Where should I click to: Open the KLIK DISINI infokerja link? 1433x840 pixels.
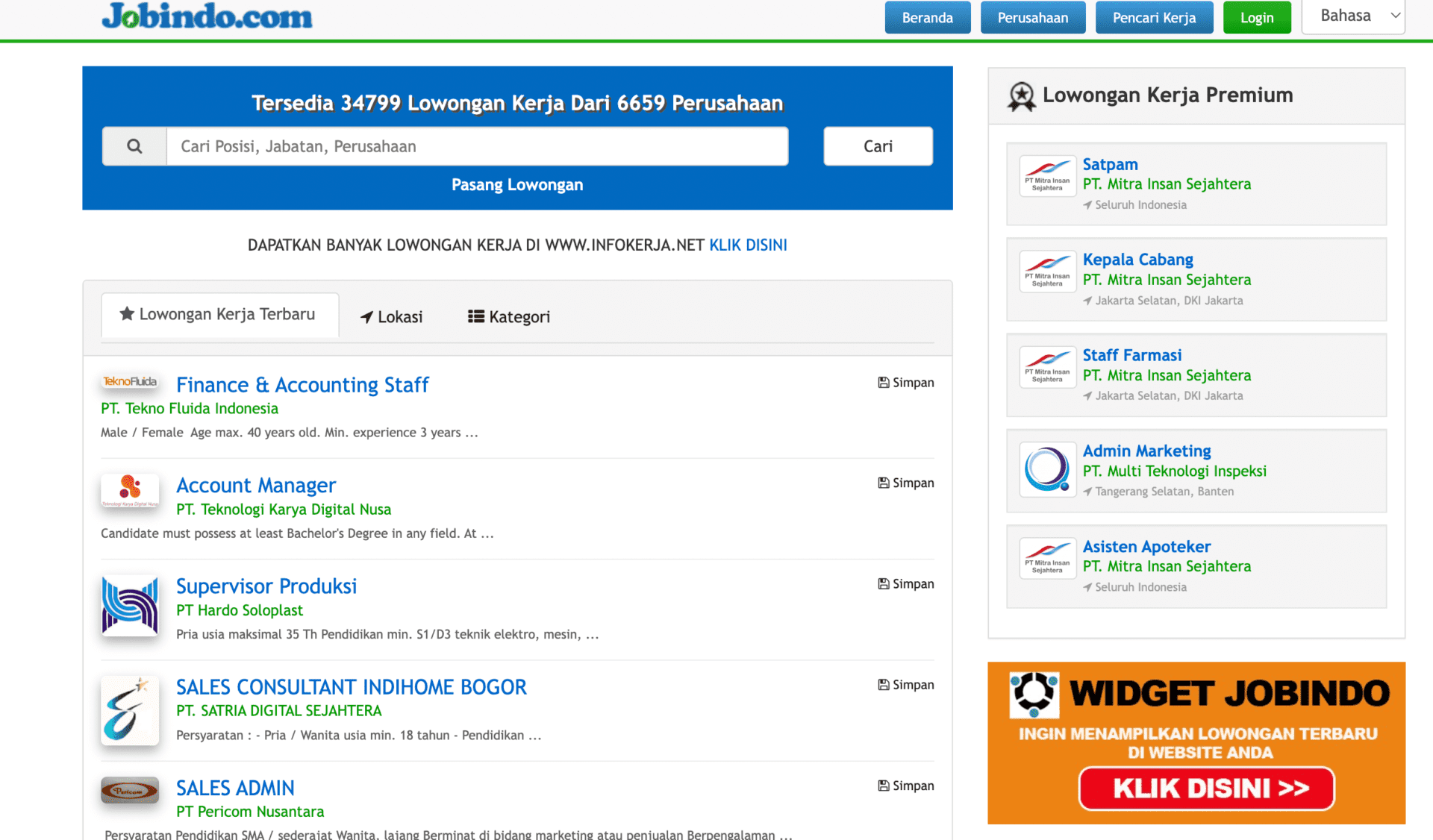(x=748, y=244)
